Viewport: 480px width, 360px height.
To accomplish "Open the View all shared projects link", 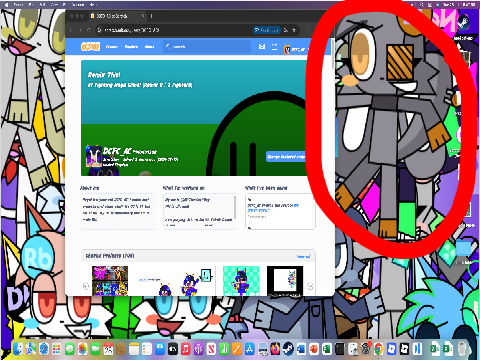I will click(x=303, y=256).
